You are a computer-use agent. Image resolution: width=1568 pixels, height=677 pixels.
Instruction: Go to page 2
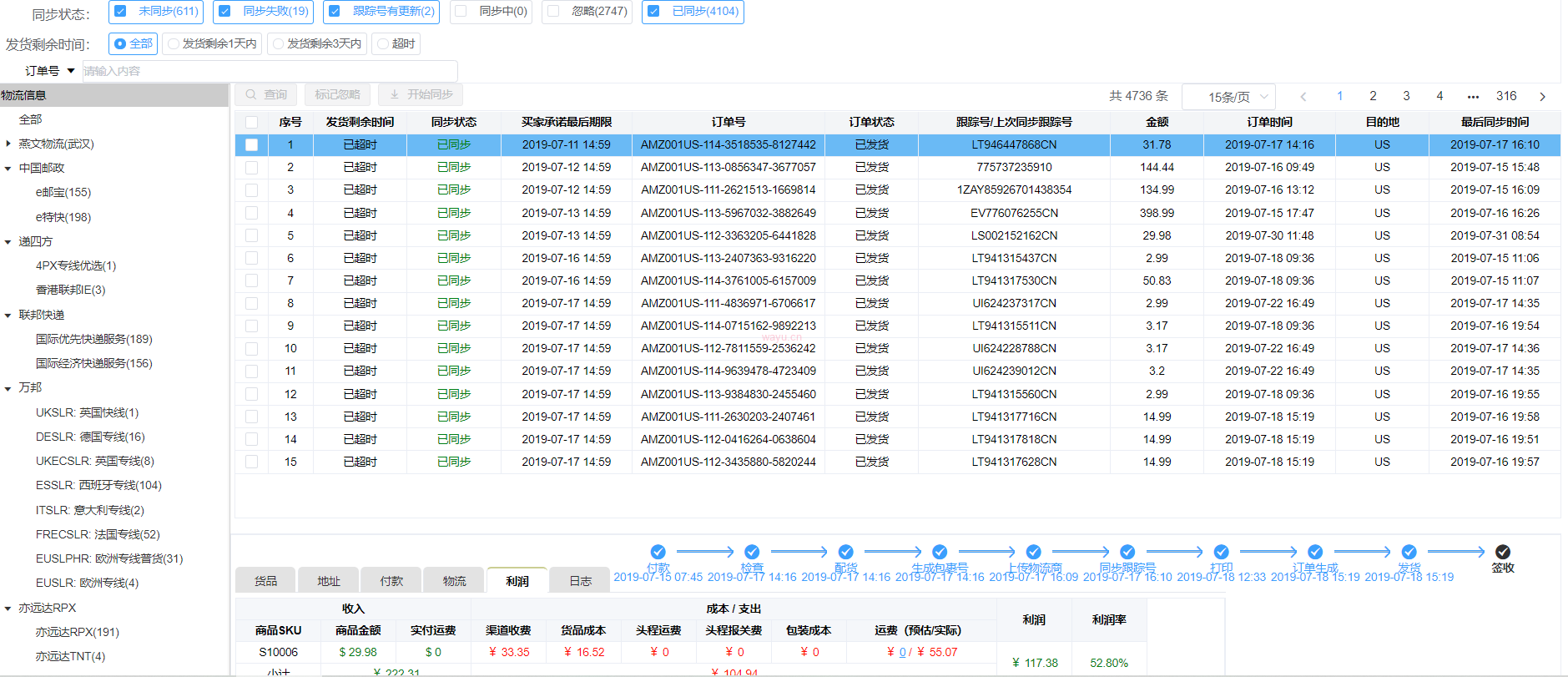pos(1373,96)
